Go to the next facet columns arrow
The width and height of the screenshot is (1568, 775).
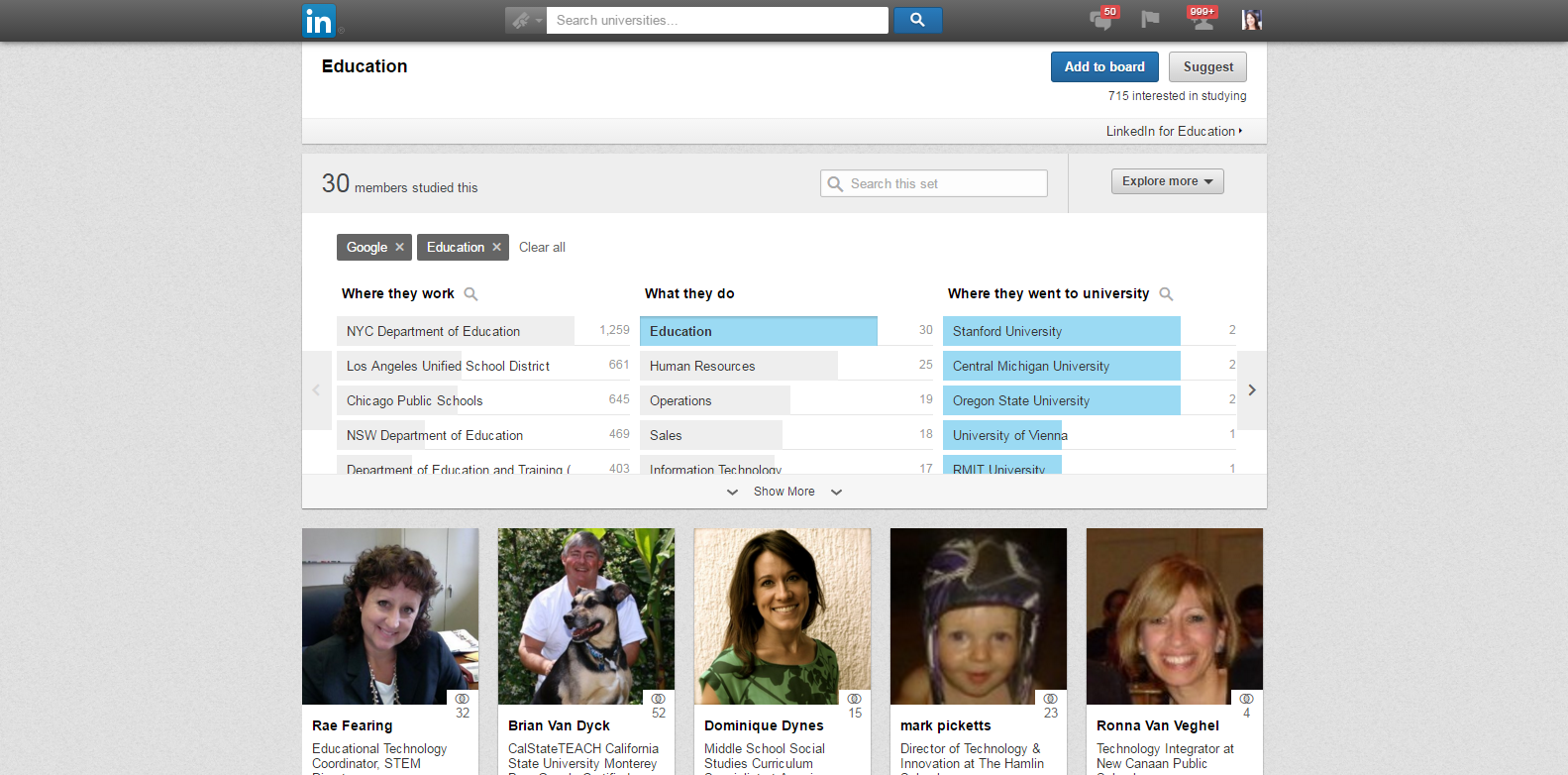pyautogui.click(x=1252, y=390)
